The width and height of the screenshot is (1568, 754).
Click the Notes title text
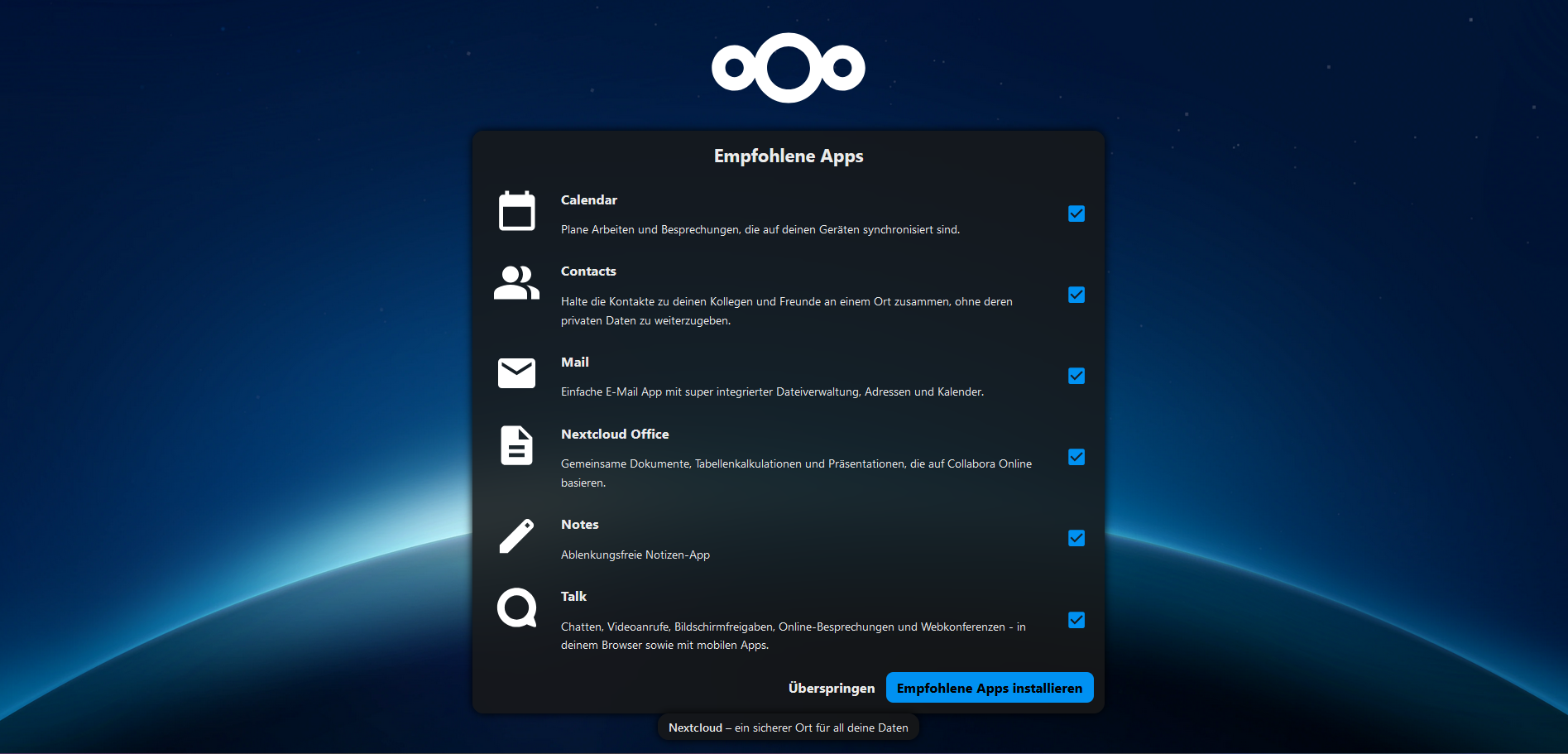coord(580,525)
